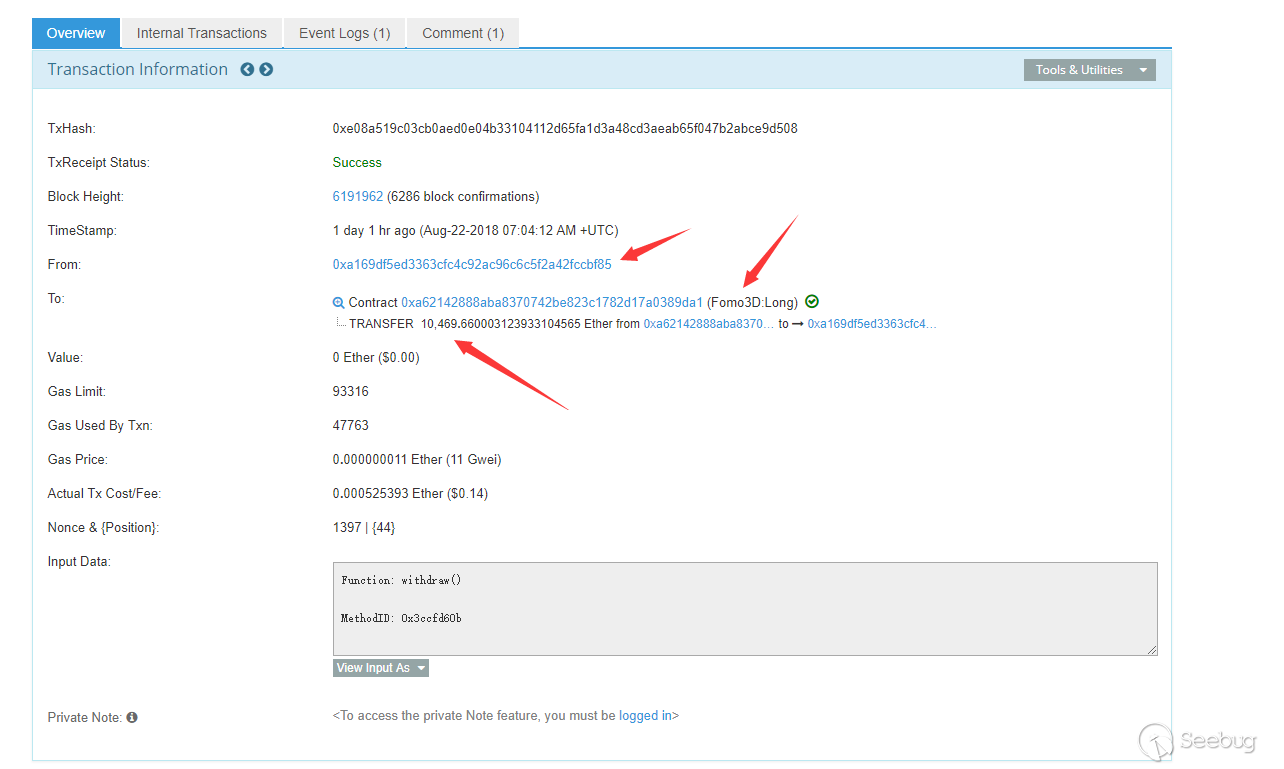
Task: Click the Gas Used By Txn: label
Action: [101, 426]
